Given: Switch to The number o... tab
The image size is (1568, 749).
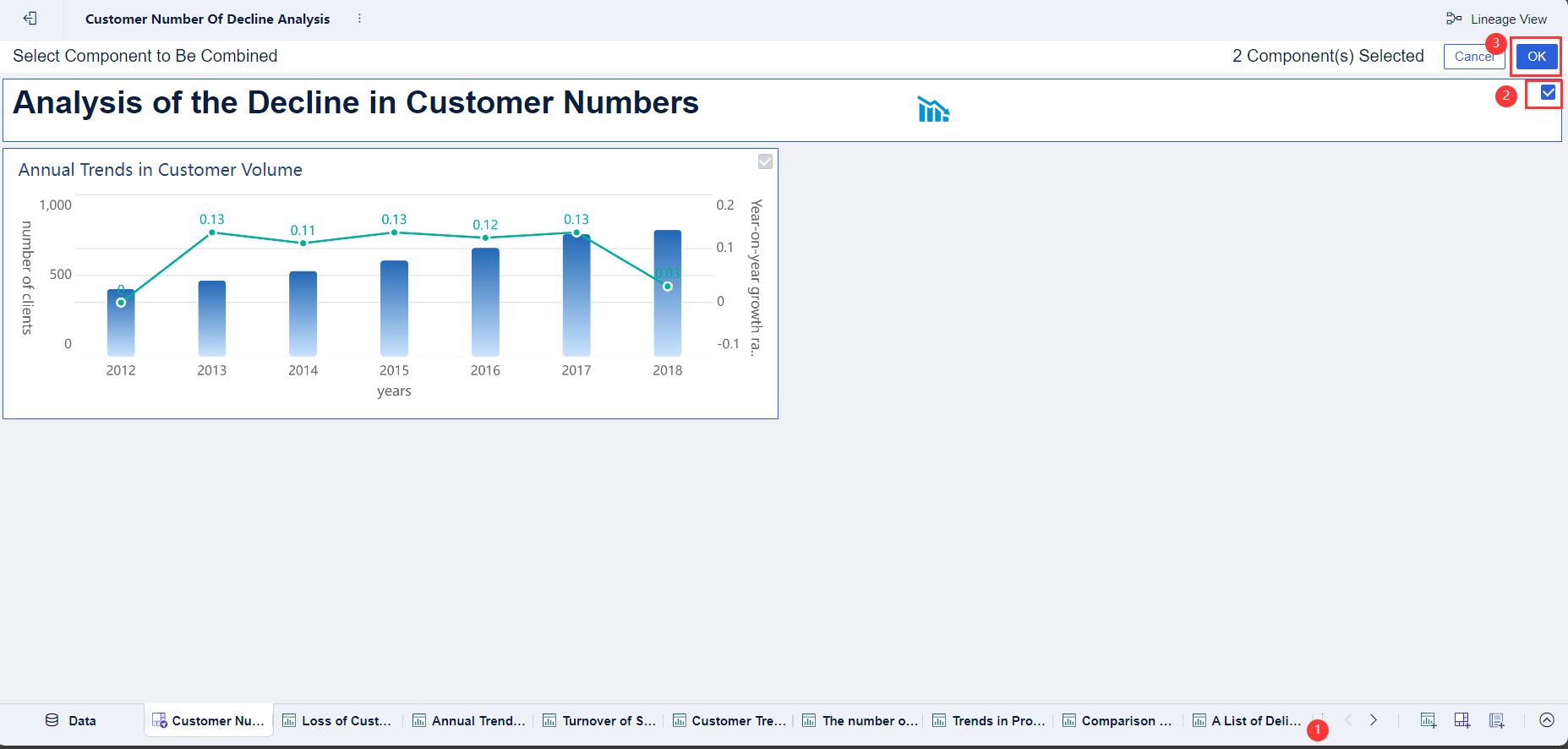Looking at the screenshot, I should (860, 720).
